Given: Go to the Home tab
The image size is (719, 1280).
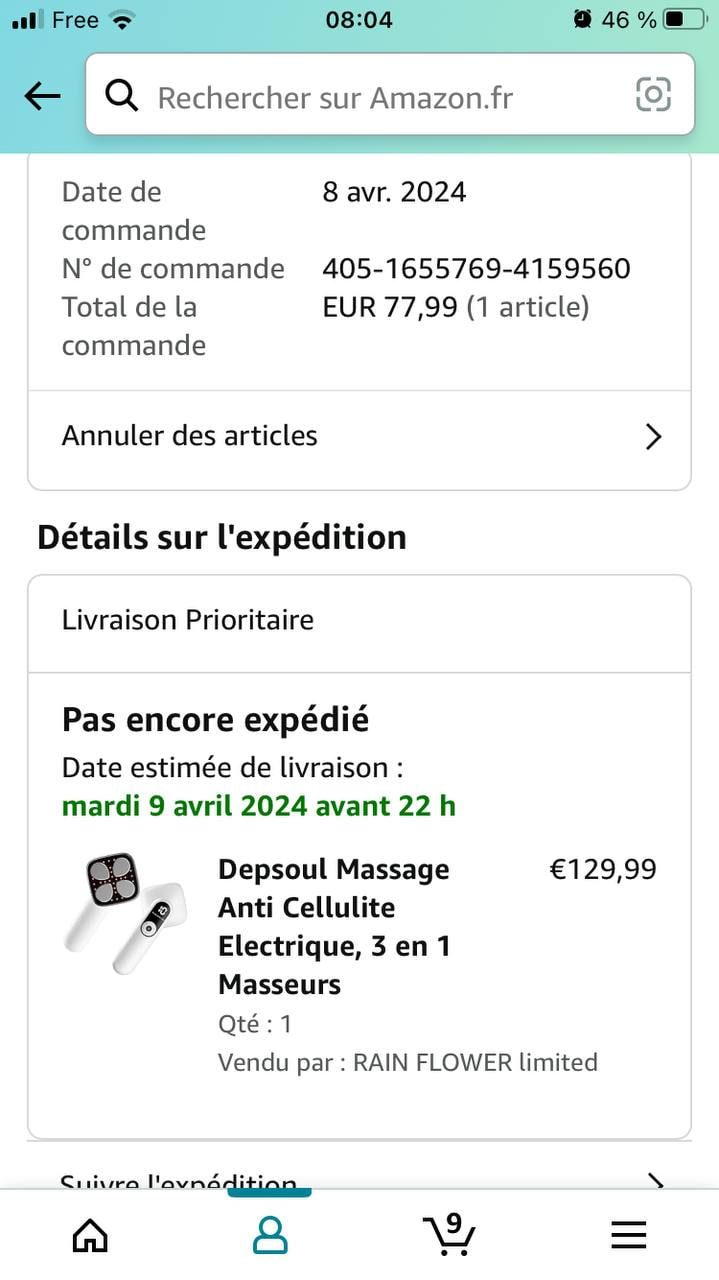Looking at the screenshot, I should [x=90, y=1235].
